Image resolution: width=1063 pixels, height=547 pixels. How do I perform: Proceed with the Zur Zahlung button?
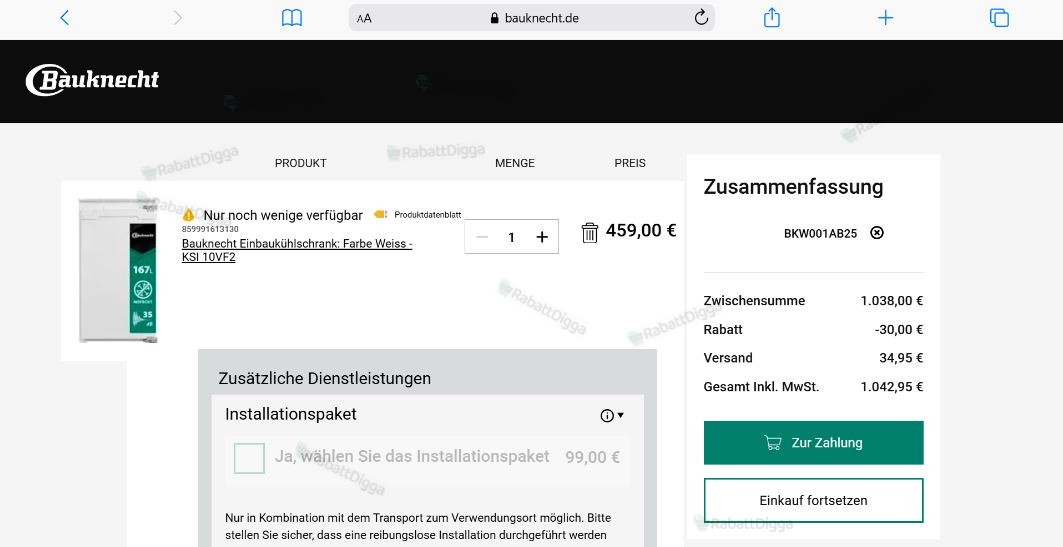pyautogui.click(x=814, y=443)
